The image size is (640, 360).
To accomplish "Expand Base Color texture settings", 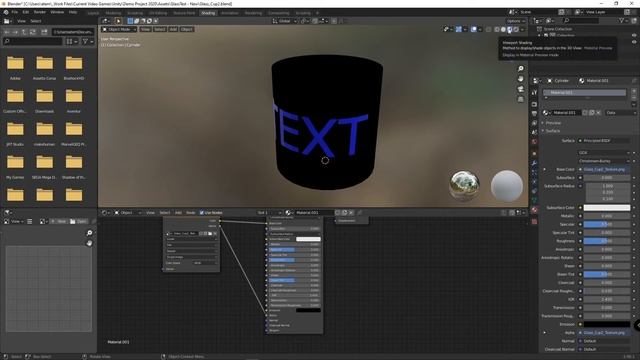I will 544,169.
